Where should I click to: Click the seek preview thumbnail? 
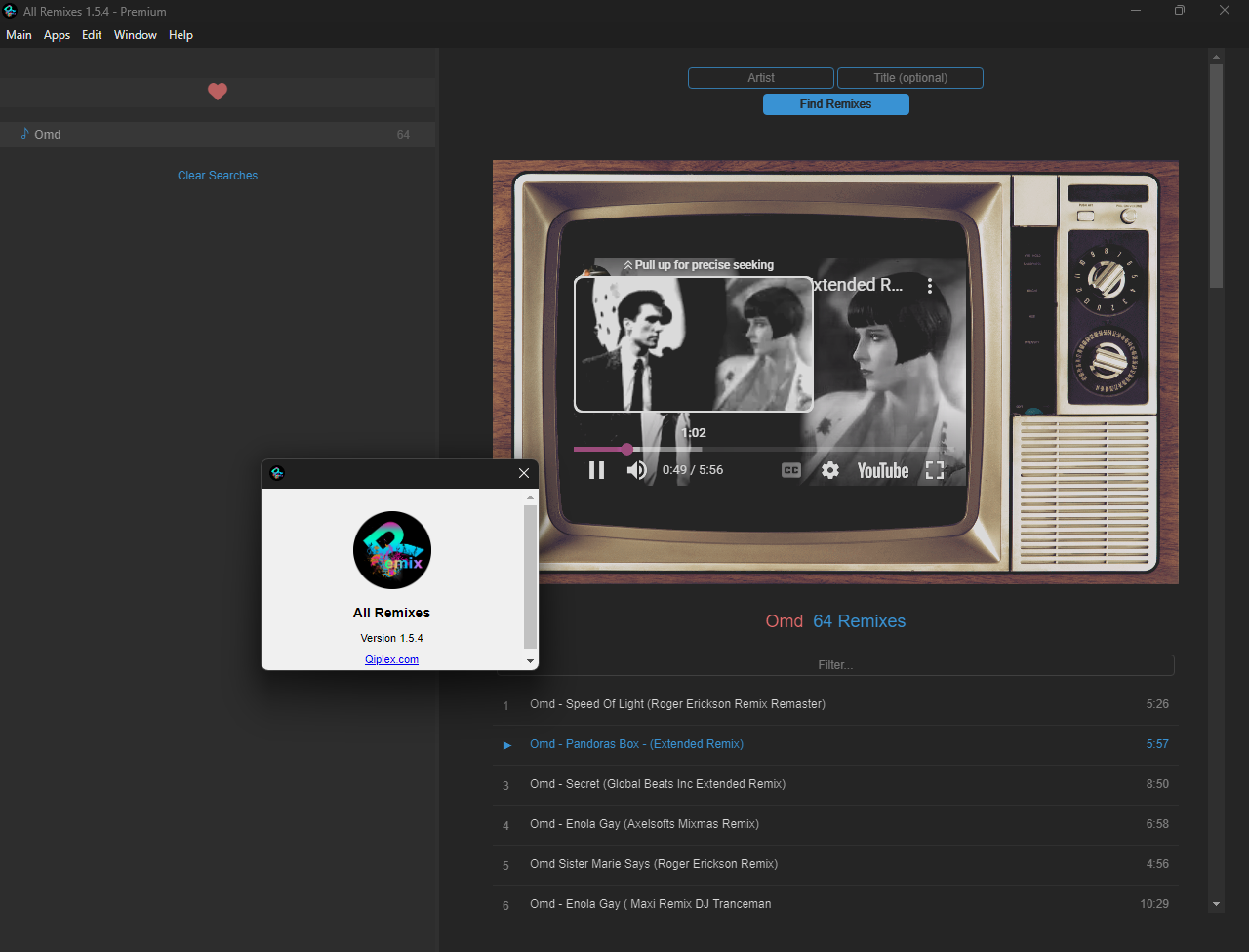(694, 344)
